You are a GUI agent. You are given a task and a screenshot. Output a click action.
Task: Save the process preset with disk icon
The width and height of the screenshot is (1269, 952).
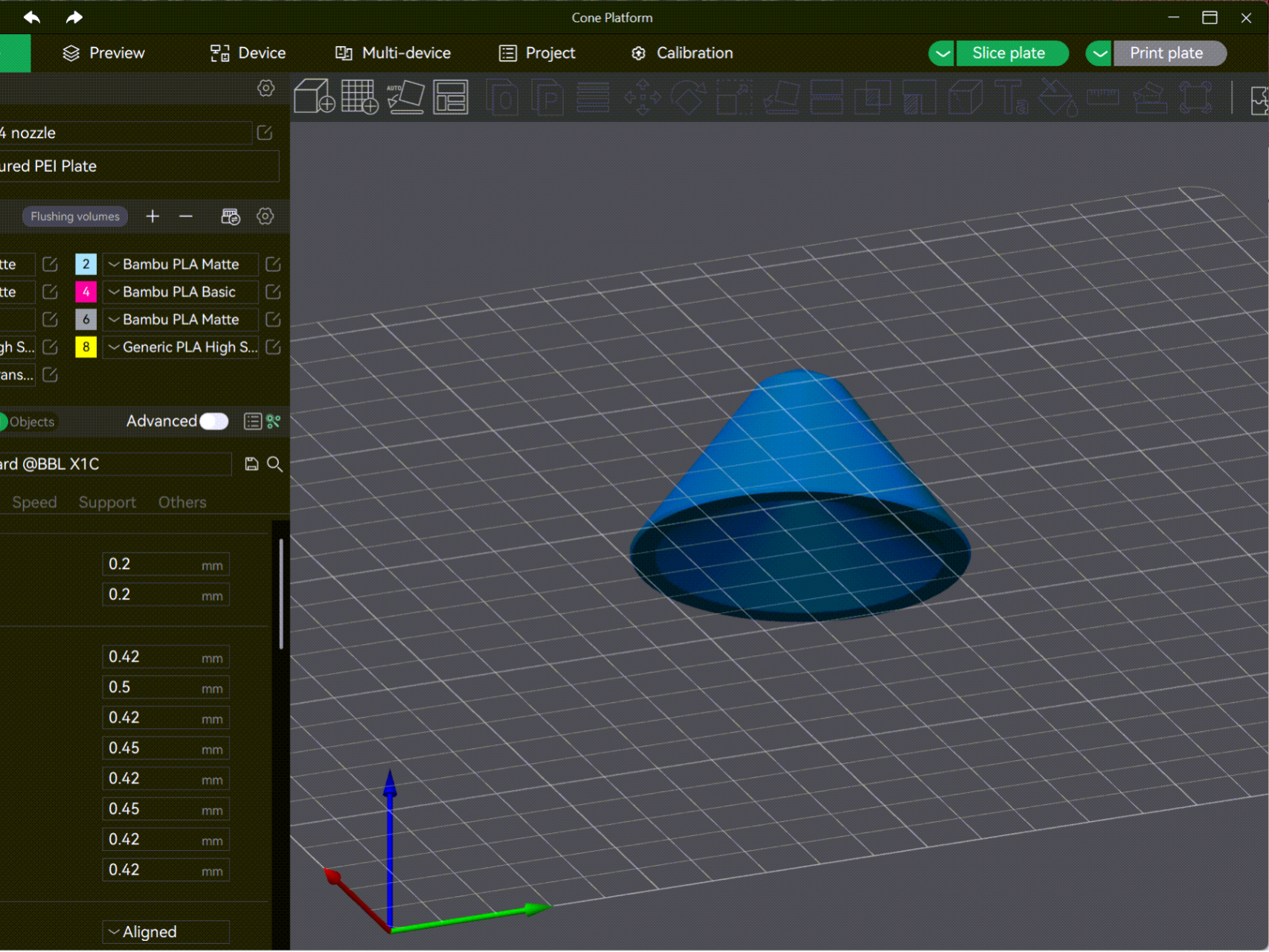[251, 464]
